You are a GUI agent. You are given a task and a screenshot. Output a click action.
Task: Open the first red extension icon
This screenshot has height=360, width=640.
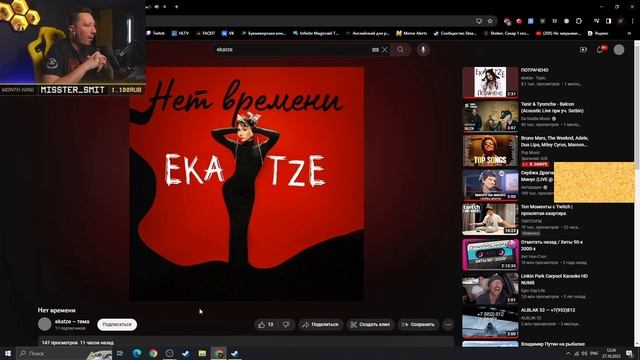coord(507,21)
